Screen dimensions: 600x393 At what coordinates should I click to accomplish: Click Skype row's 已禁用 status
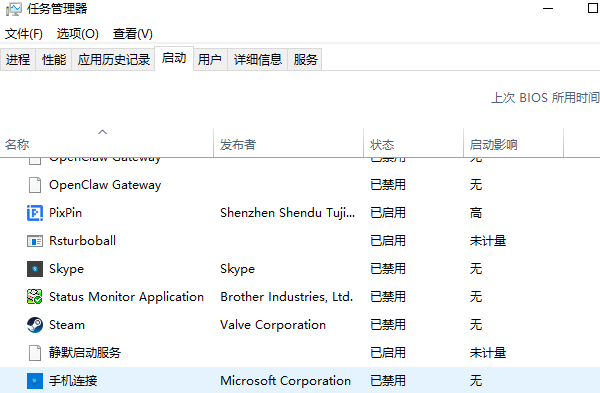388,269
